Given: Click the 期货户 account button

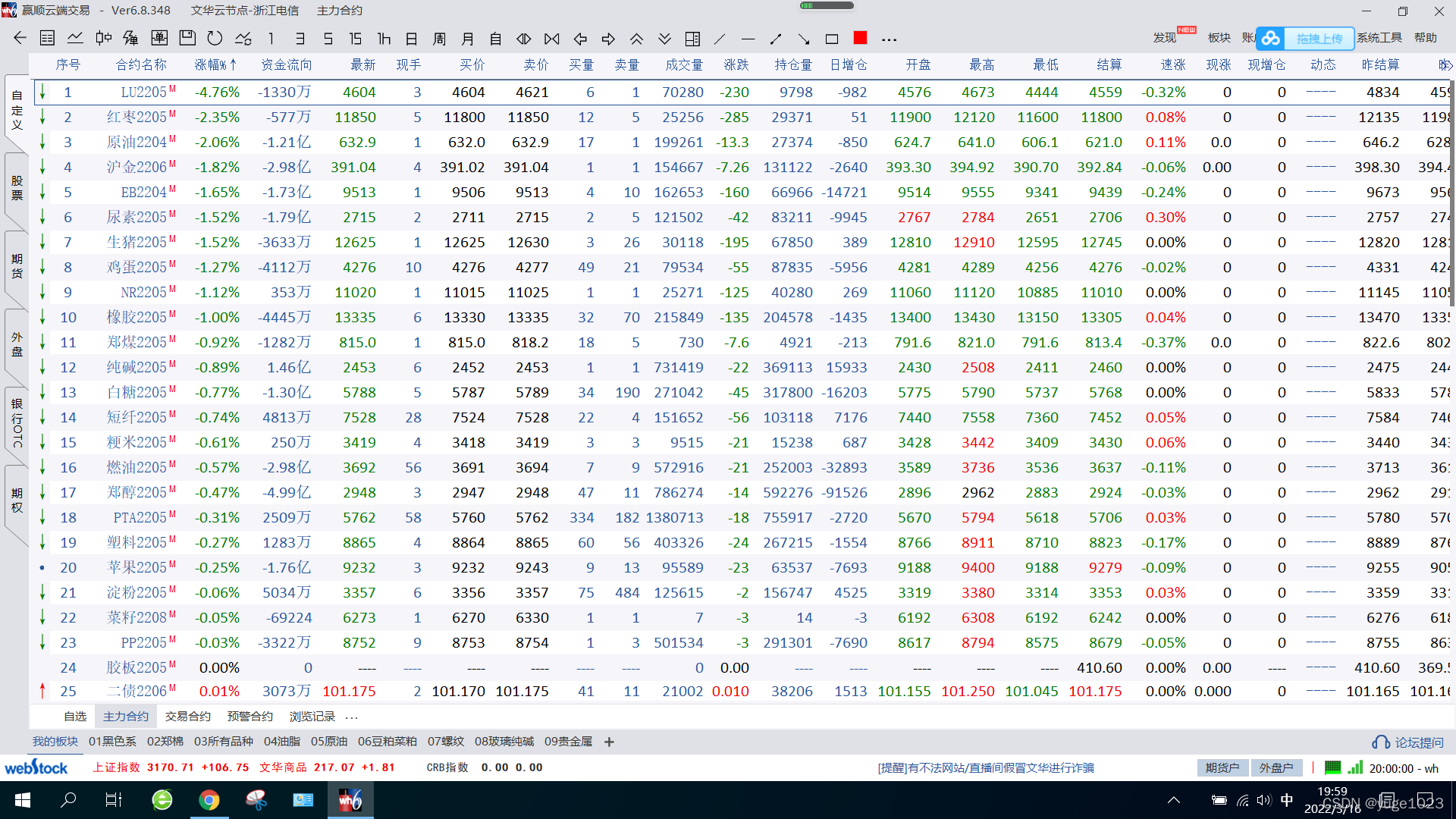Looking at the screenshot, I should [x=1222, y=768].
